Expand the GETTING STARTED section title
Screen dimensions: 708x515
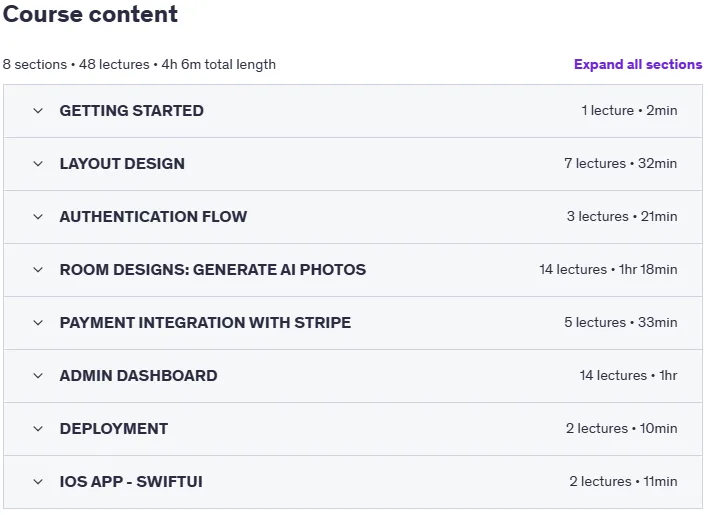click(131, 111)
